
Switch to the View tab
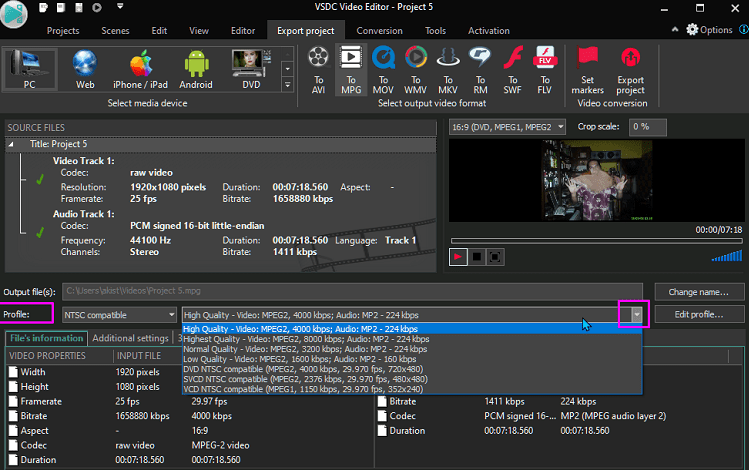coord(199,31)
